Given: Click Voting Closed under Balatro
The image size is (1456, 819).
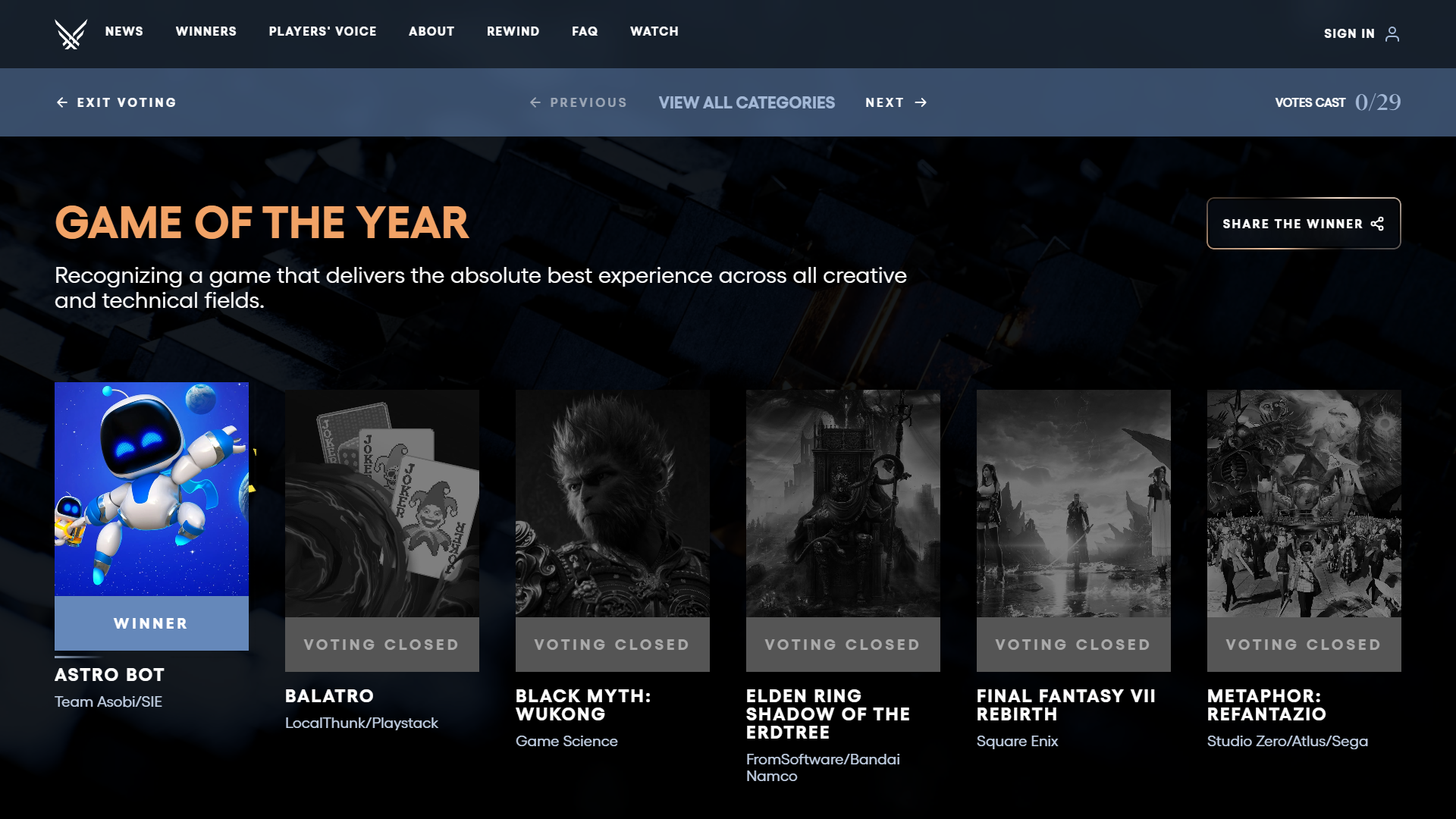Looking at the screenshot, I should pyautogui.click(x=382, y=645).
